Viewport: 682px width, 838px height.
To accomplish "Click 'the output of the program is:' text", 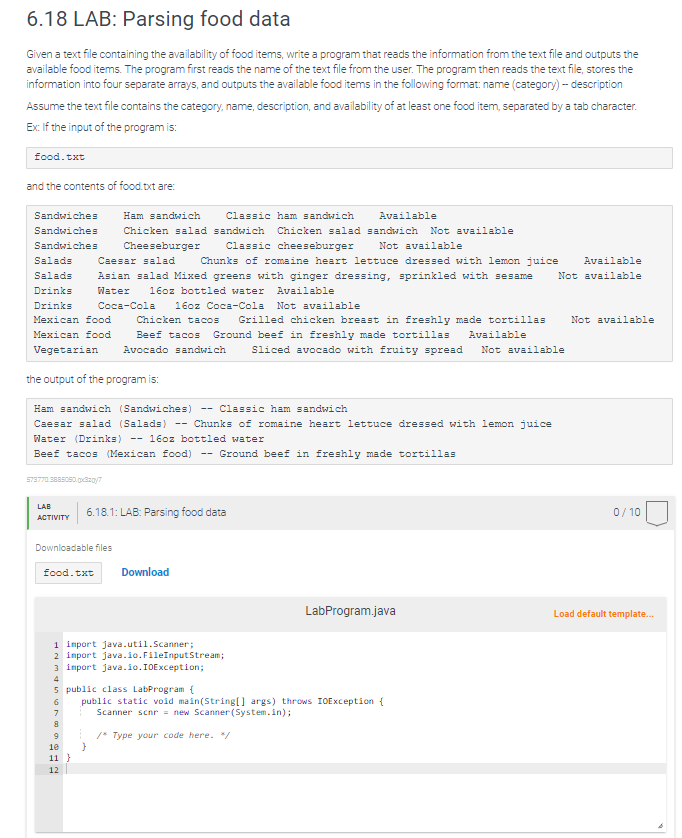I will (92, 379).
